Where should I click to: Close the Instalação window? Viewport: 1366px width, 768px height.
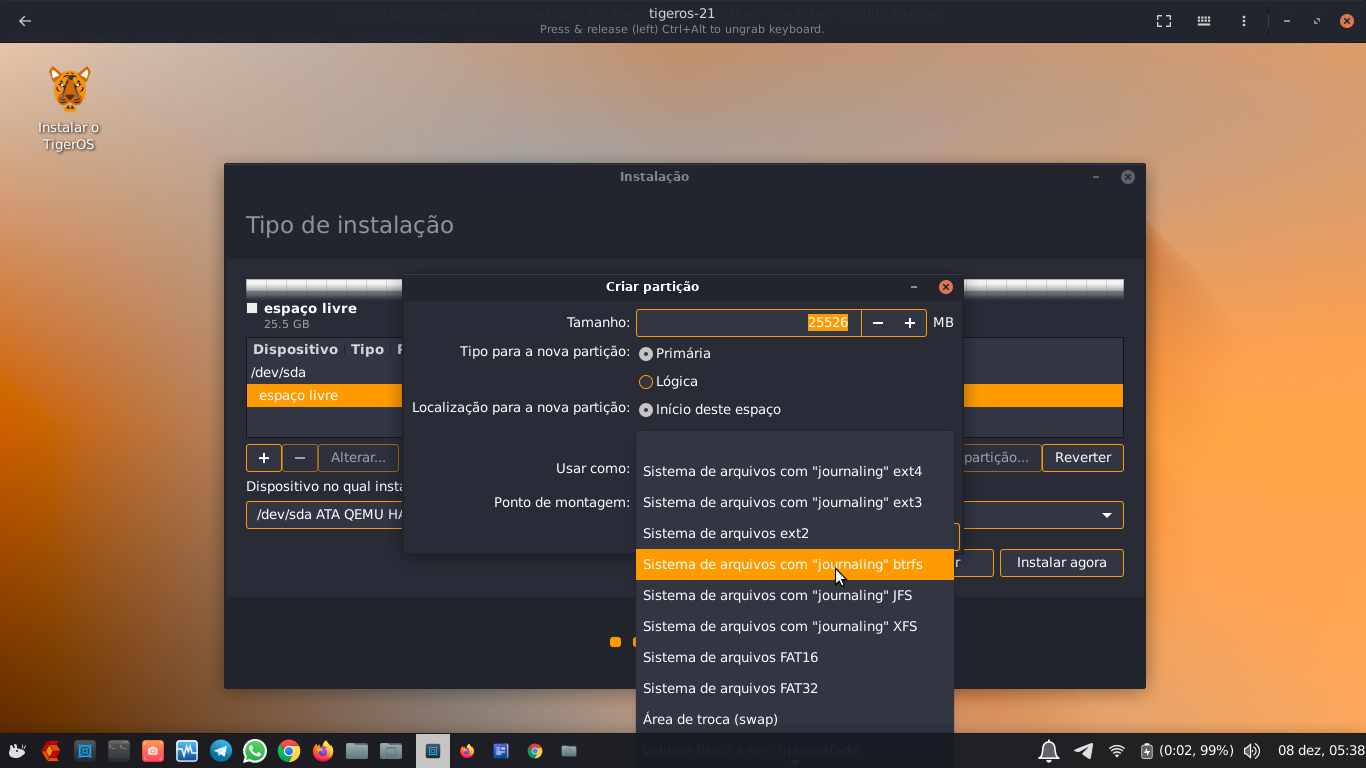click(x=1127, y=177)
